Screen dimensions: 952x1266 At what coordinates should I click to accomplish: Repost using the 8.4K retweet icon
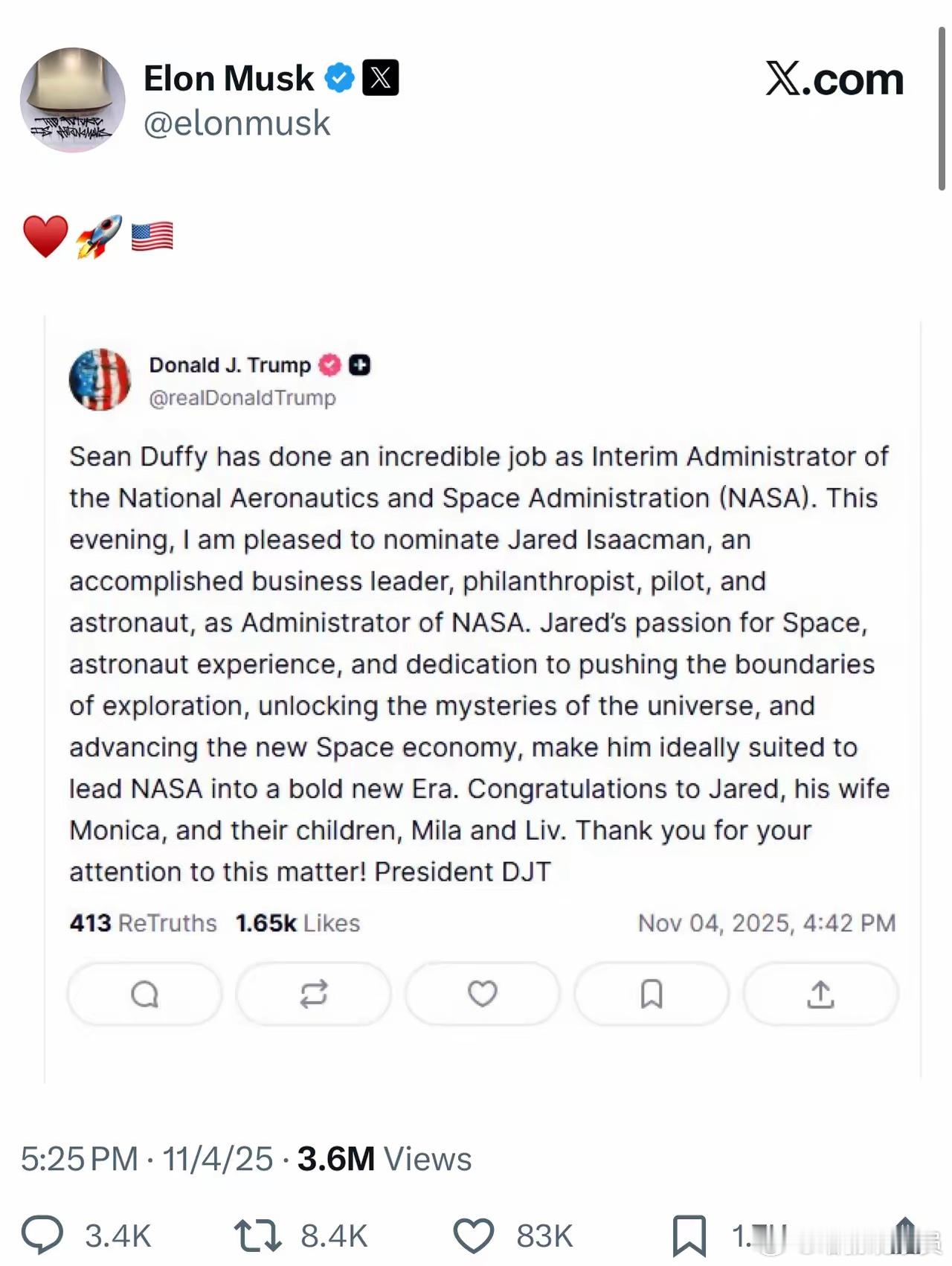pos(257,1236)
